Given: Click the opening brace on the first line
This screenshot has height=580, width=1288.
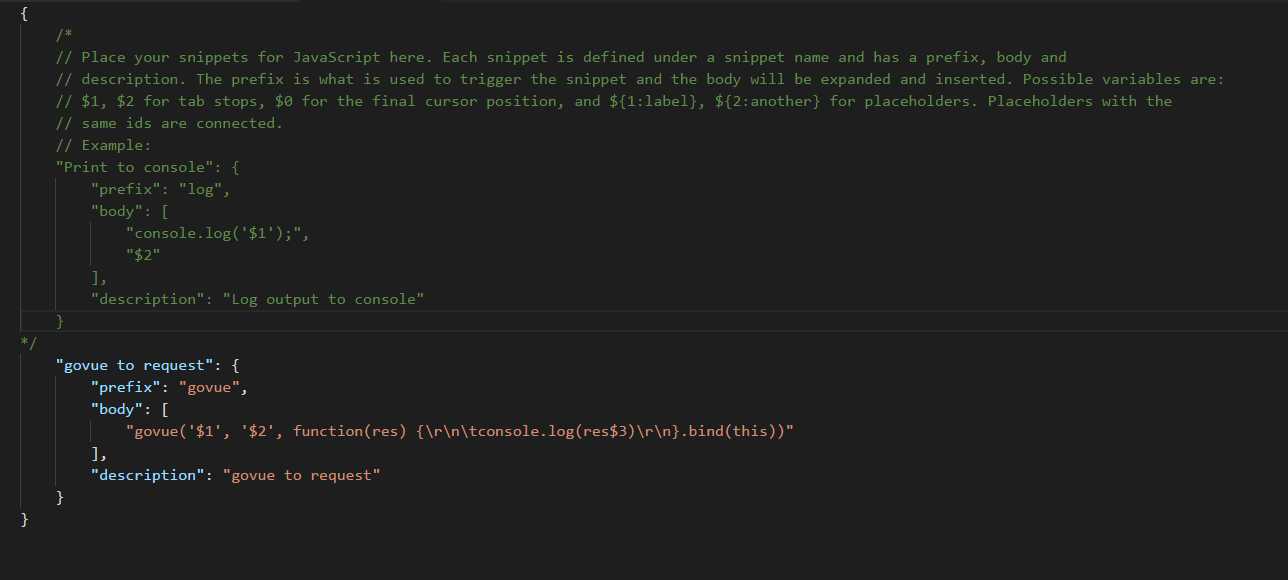Looking at the screenshot, I should pyautogui.click(x=24, y=13).
